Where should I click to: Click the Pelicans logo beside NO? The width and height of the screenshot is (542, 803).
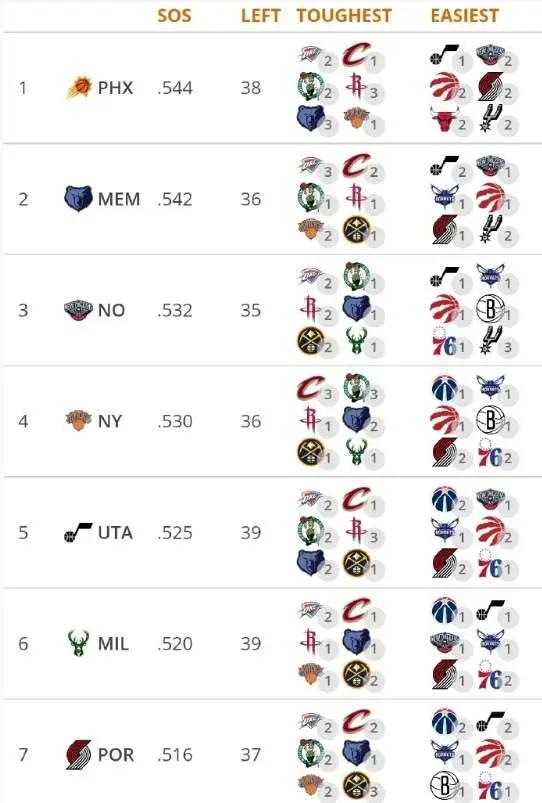tap(78, 310)
